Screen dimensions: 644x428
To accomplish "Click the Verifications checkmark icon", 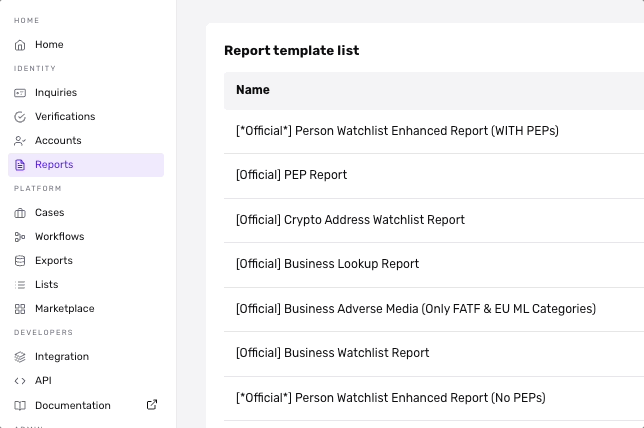I will pyautogui.click(x=21, y=117).
